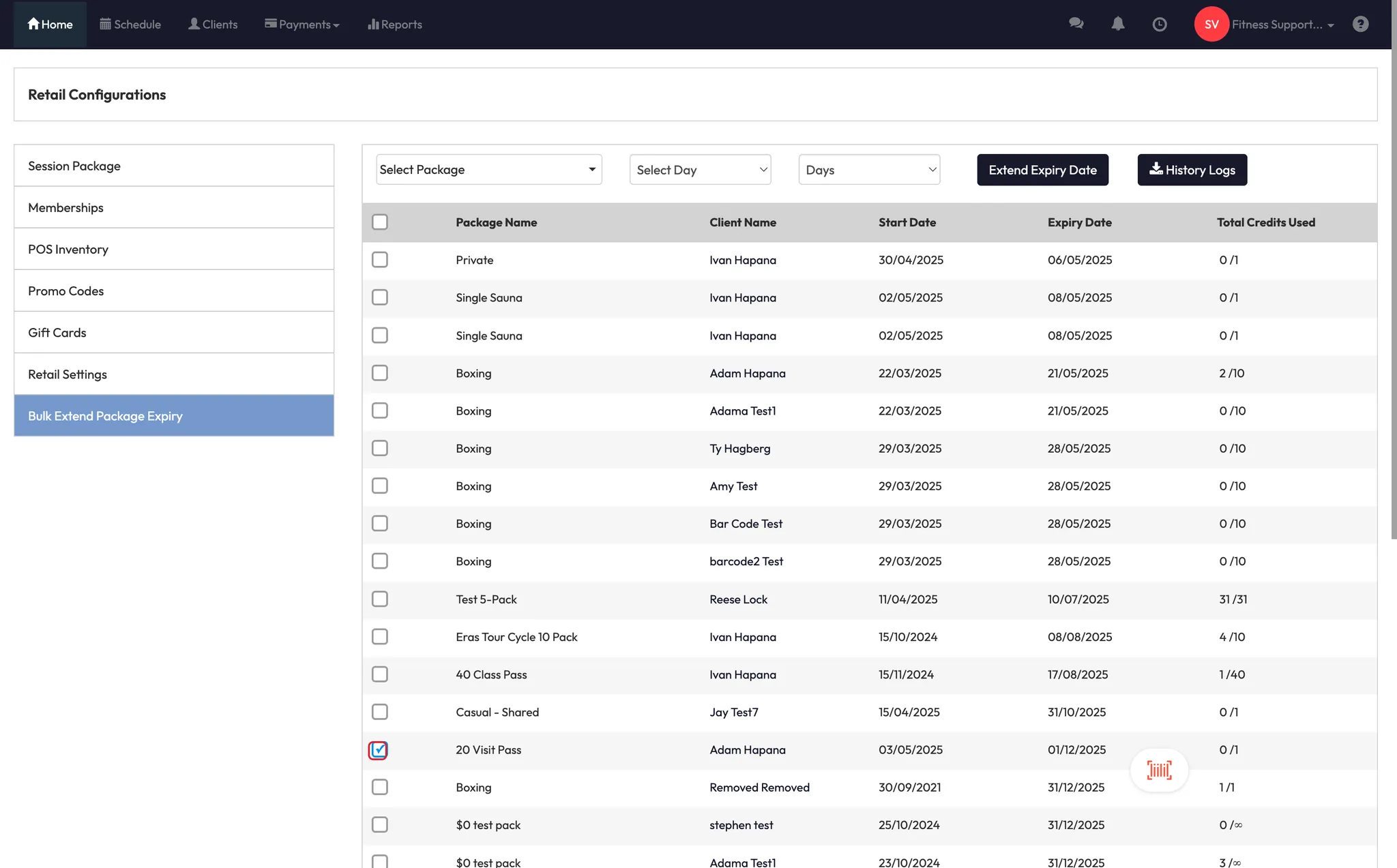This screenshot has width=1397, height=868.
Task: Expand the Select Day dropdown
Action: tap(700, 170)
